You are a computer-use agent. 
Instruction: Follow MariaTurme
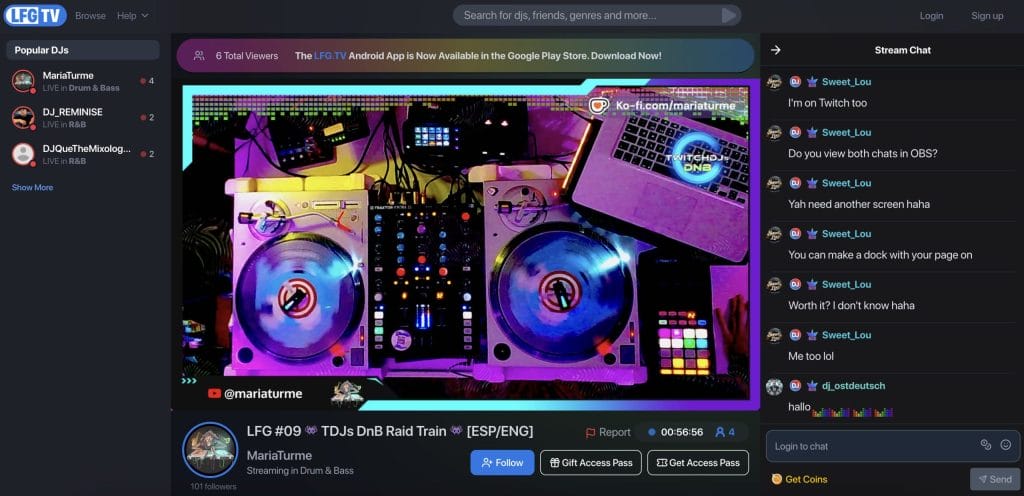pos(502,463)
